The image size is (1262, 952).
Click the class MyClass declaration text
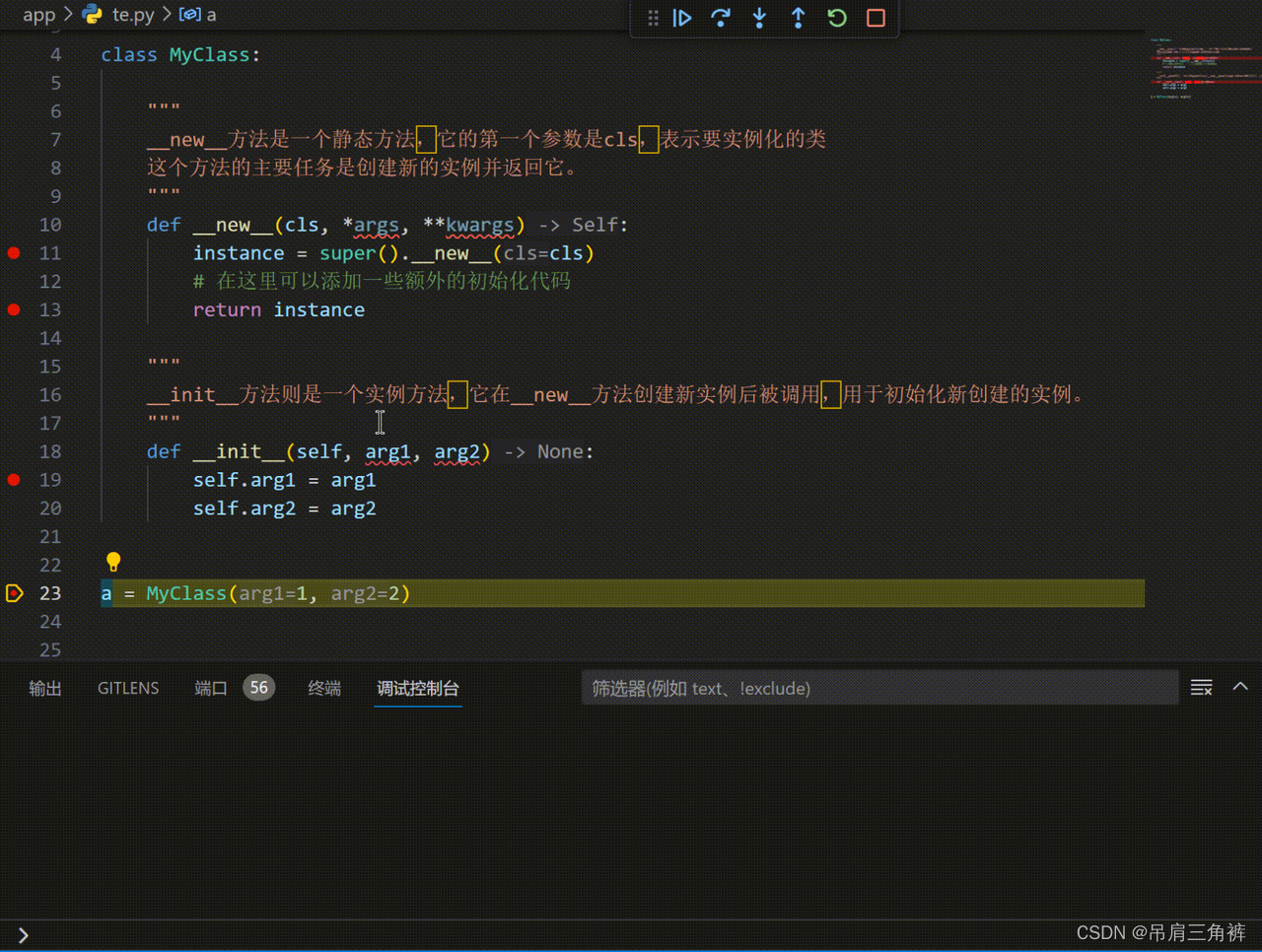pos(180,55)
